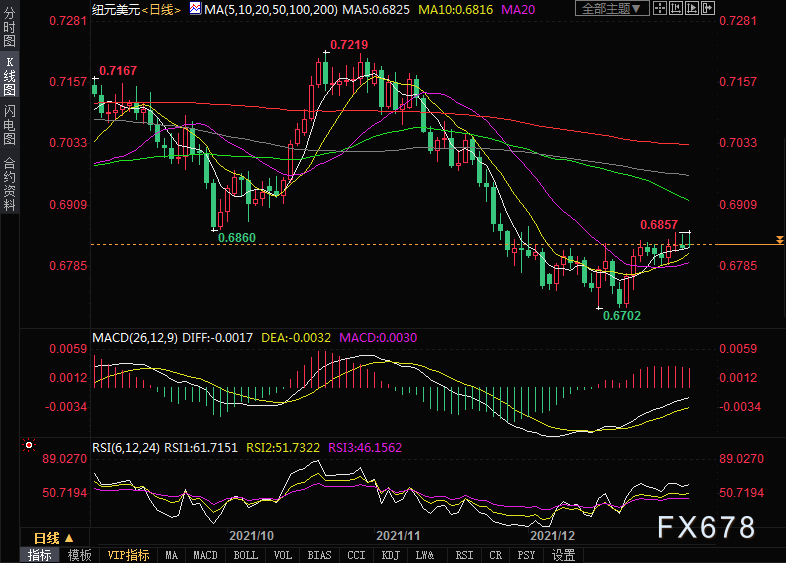Click the MA10:0.6816 value label
Screen dimensions: 786x563
point(455,10)
